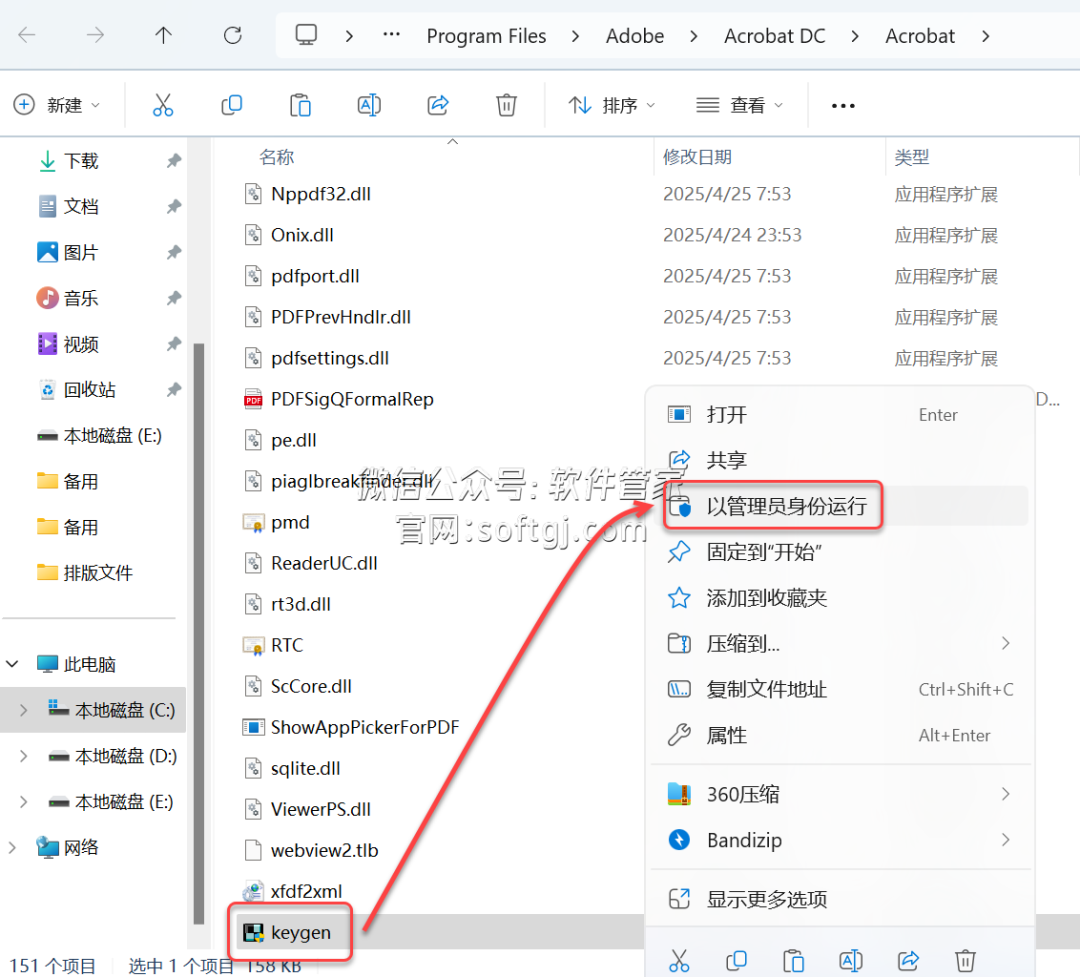Expand 本地磁盘 (E:) under 此电脑

pyautogui.click(x=23, y=802)
